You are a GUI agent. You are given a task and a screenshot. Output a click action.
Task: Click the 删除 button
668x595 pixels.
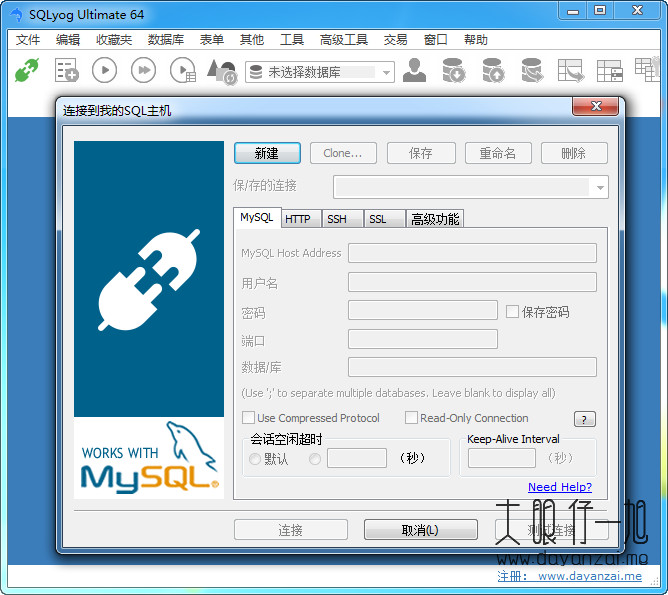(574, 153)
